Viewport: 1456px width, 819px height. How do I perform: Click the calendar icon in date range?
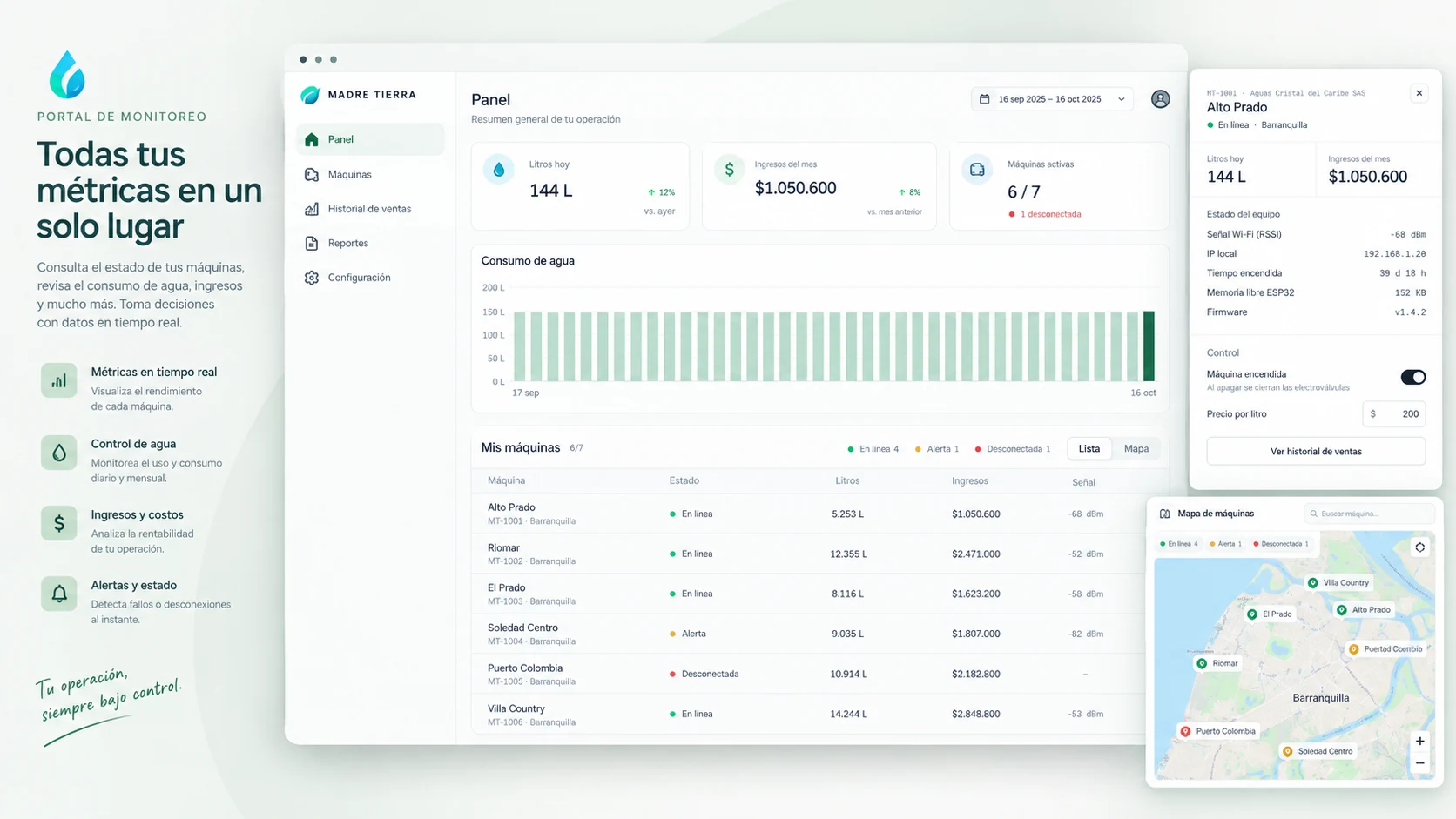point(985,99)
